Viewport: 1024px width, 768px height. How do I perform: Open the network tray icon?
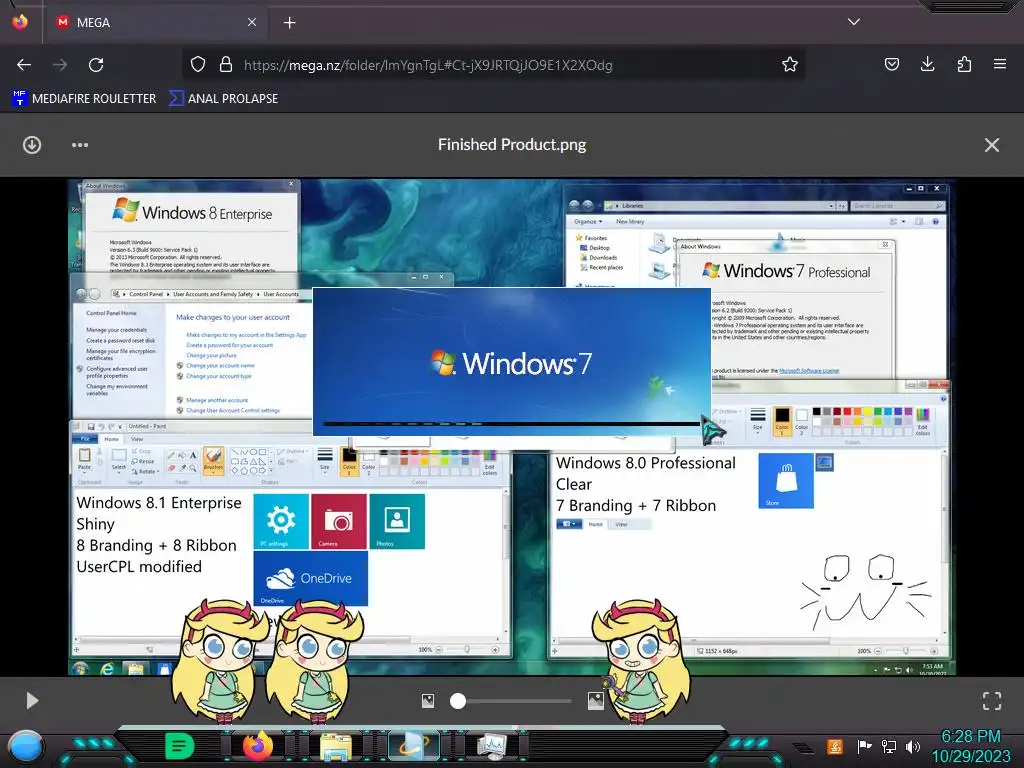(889, 746)
